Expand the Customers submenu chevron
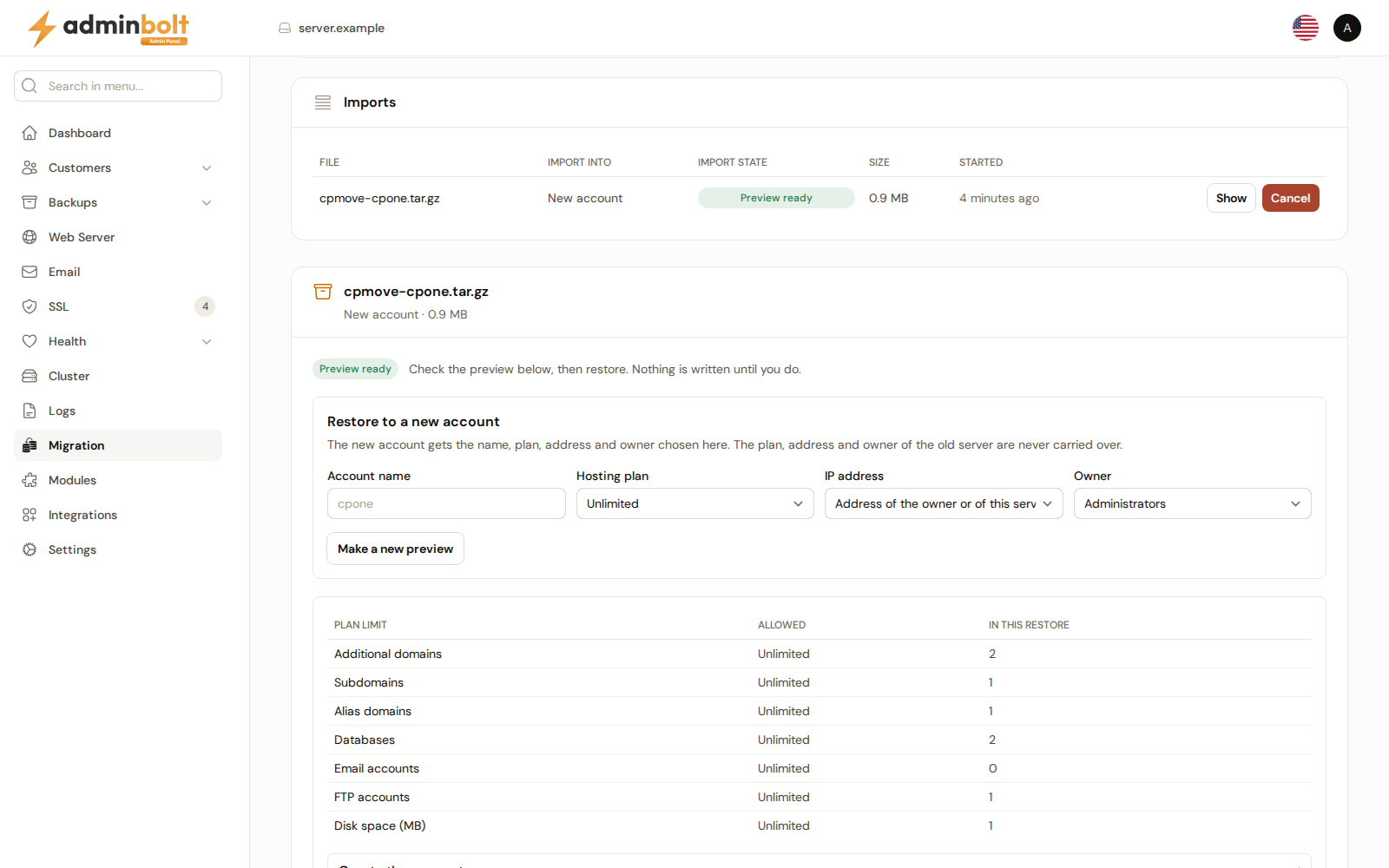 click(207, 168)
